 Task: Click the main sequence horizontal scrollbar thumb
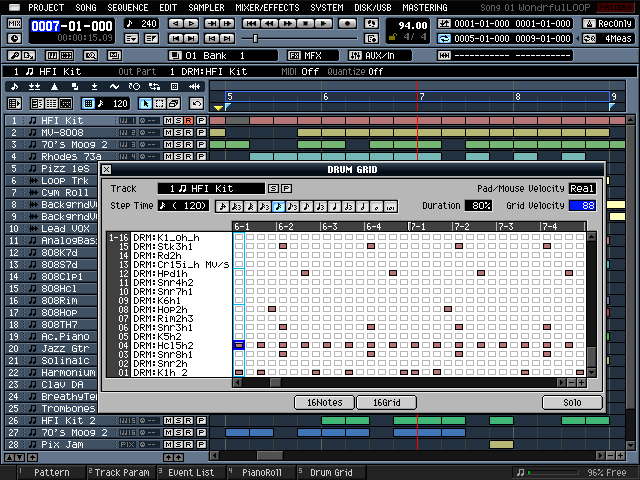pyautogui.click(x=270, y=456)
